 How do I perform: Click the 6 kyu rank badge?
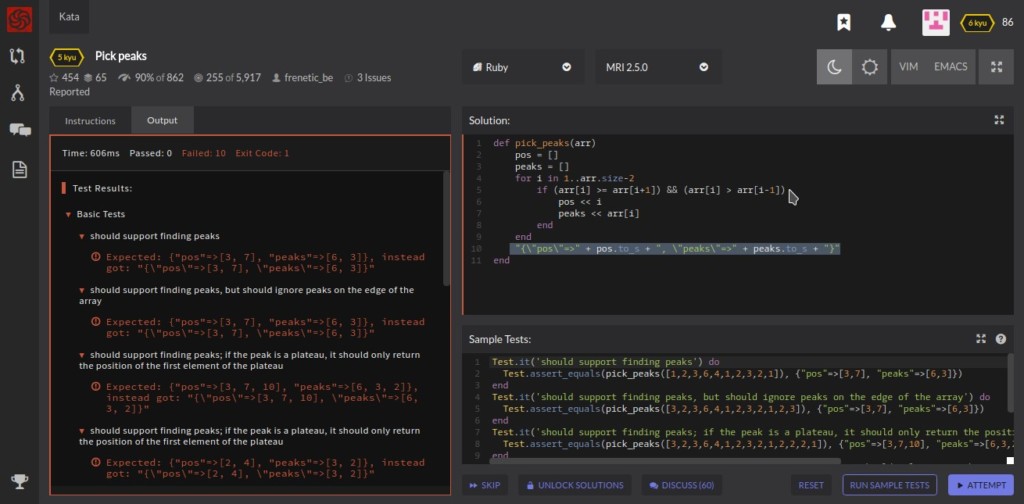977,23
